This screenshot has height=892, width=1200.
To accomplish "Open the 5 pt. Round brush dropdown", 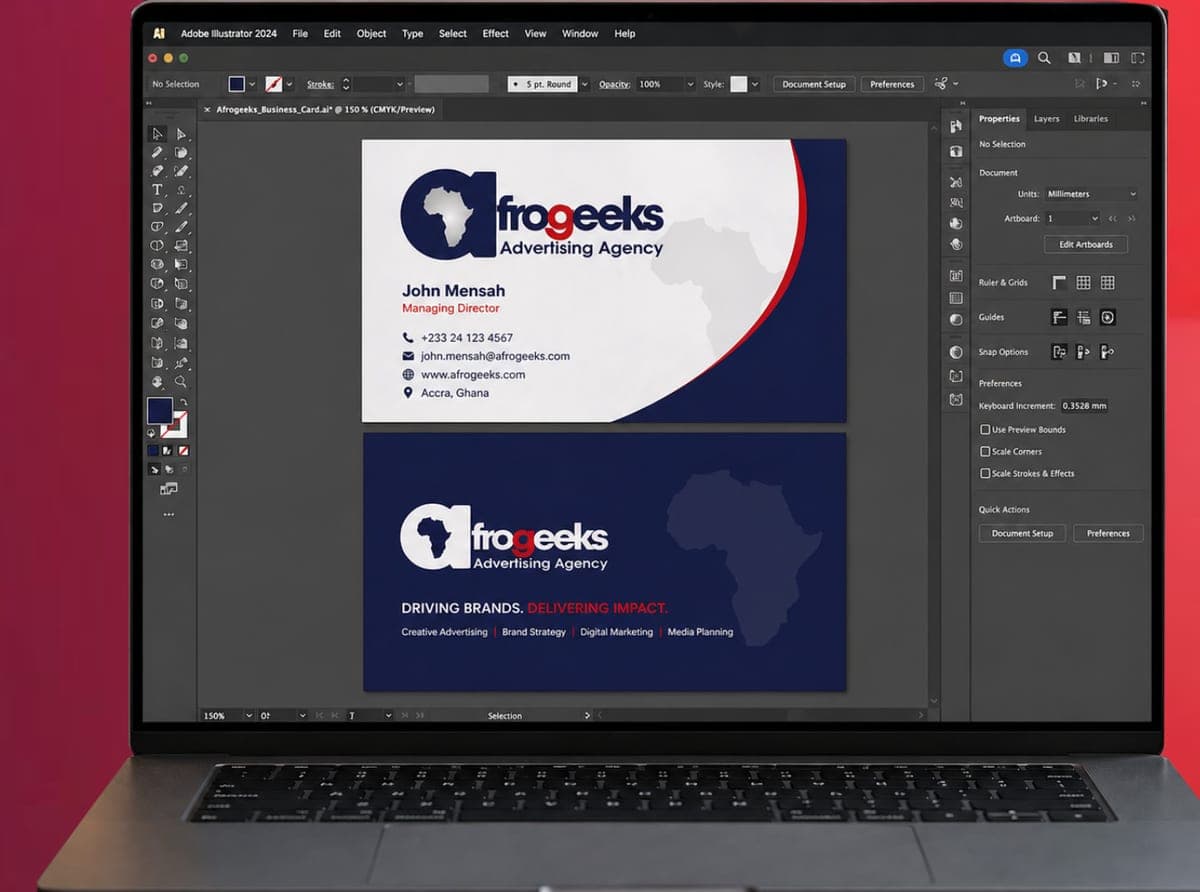I will tap(585, 84).
